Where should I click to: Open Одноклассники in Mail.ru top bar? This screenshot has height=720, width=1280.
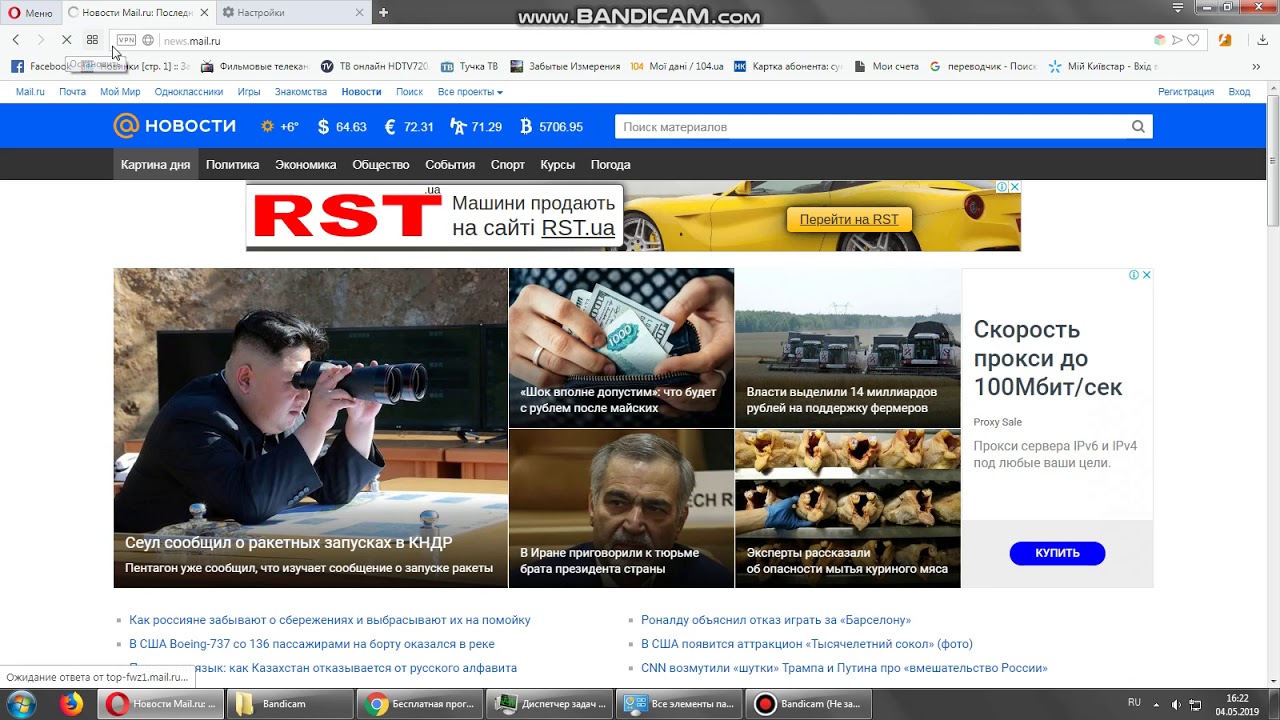click(189, 92)
